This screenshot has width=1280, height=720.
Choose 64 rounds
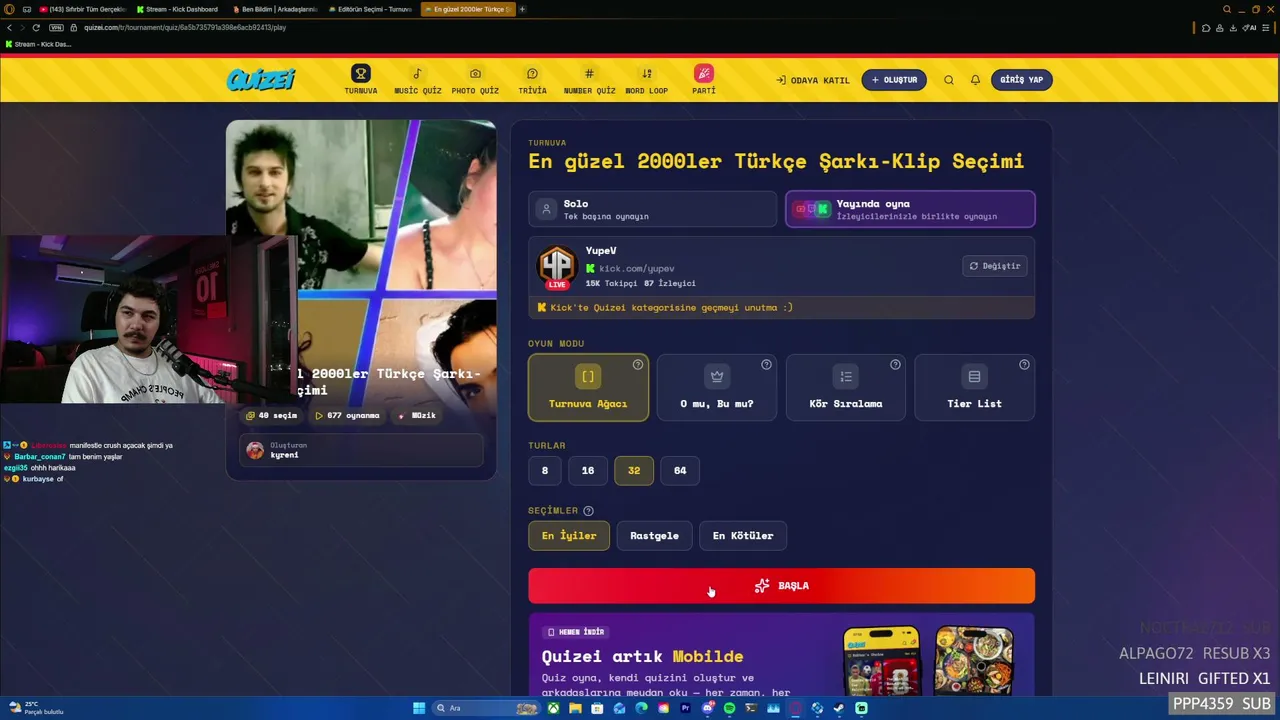680,470
